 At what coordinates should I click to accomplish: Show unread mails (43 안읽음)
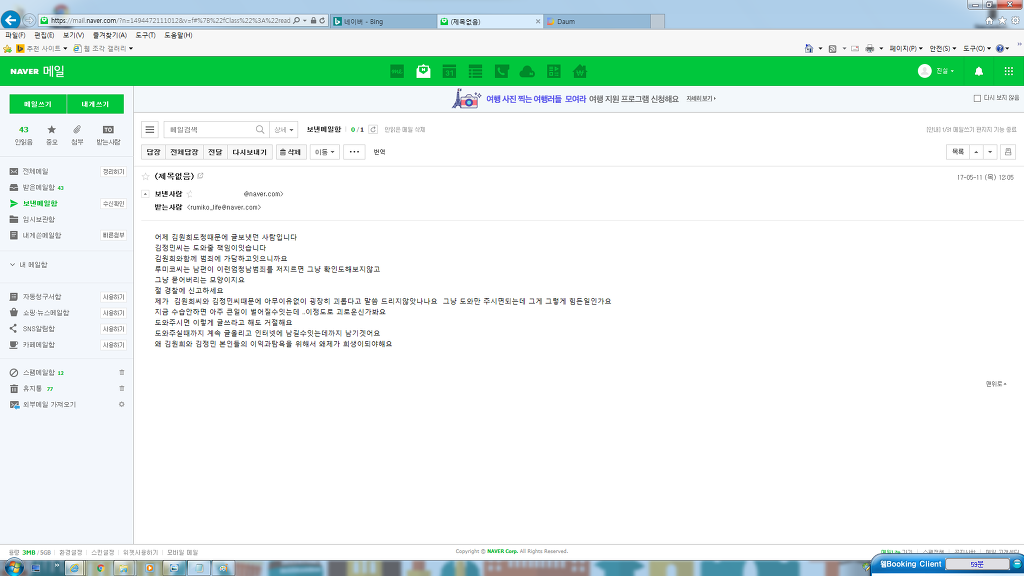coord(24,135)
